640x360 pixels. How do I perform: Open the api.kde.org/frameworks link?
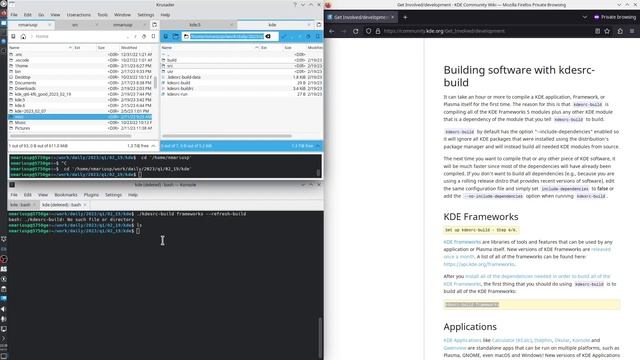click(479, 264)
